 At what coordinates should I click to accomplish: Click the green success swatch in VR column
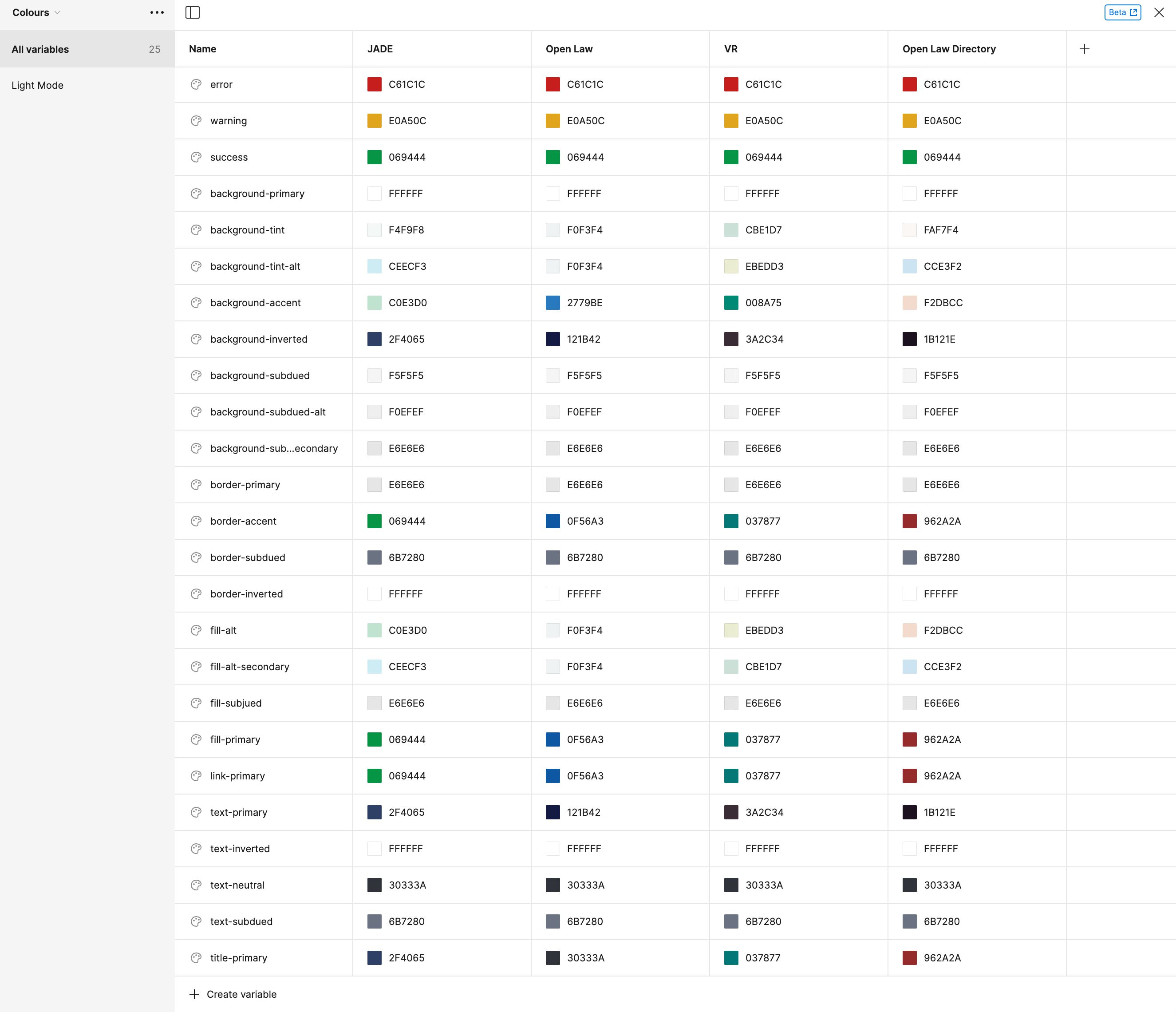point(731,157)
